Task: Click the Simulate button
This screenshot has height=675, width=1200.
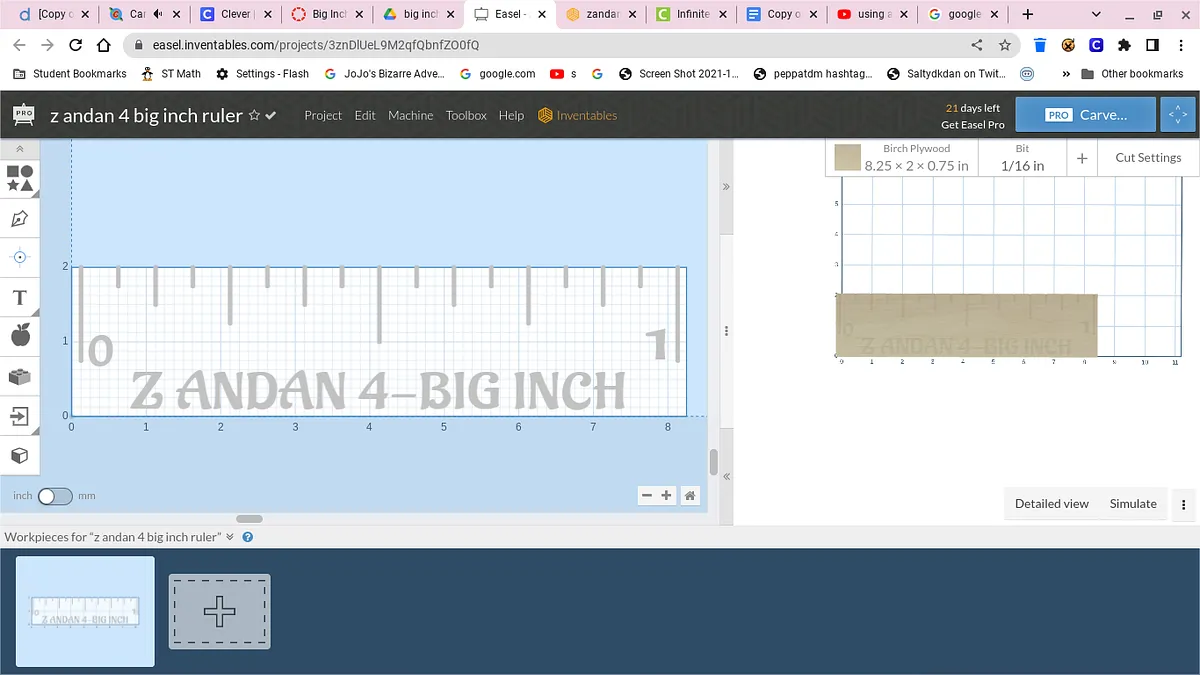Action: tap(1133, 504)
